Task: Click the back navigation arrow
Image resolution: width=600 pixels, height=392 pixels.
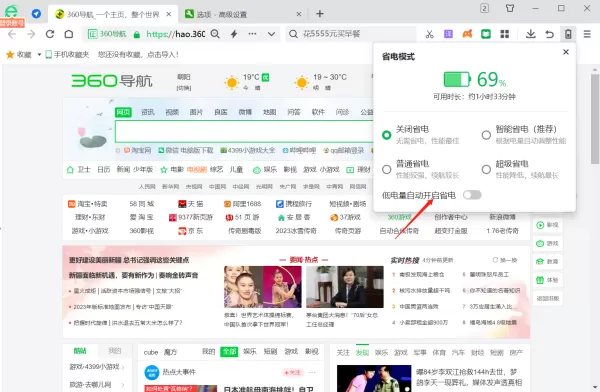Action: tap(12, 34)
